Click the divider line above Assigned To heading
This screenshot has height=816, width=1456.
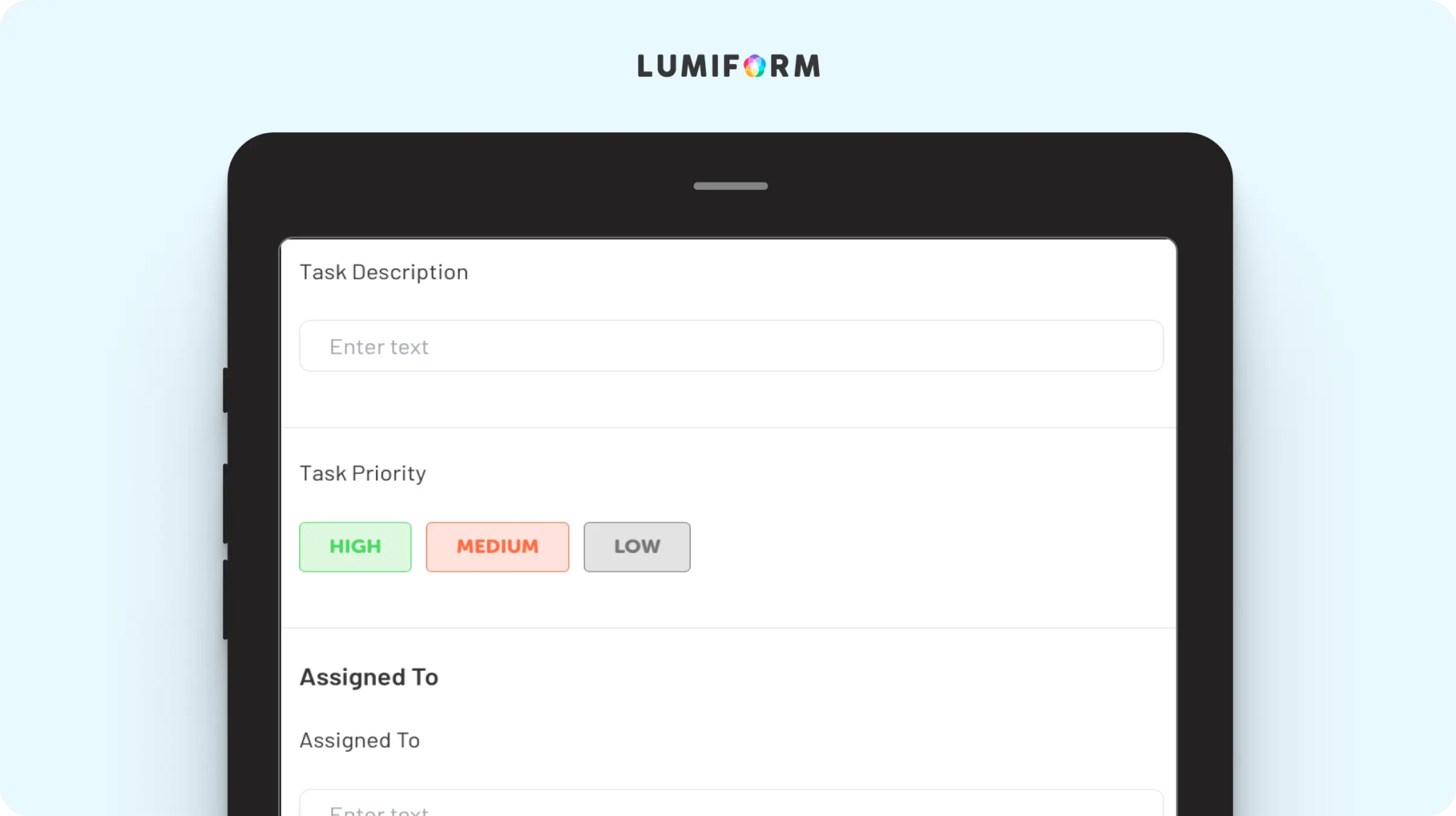point(728,628)
